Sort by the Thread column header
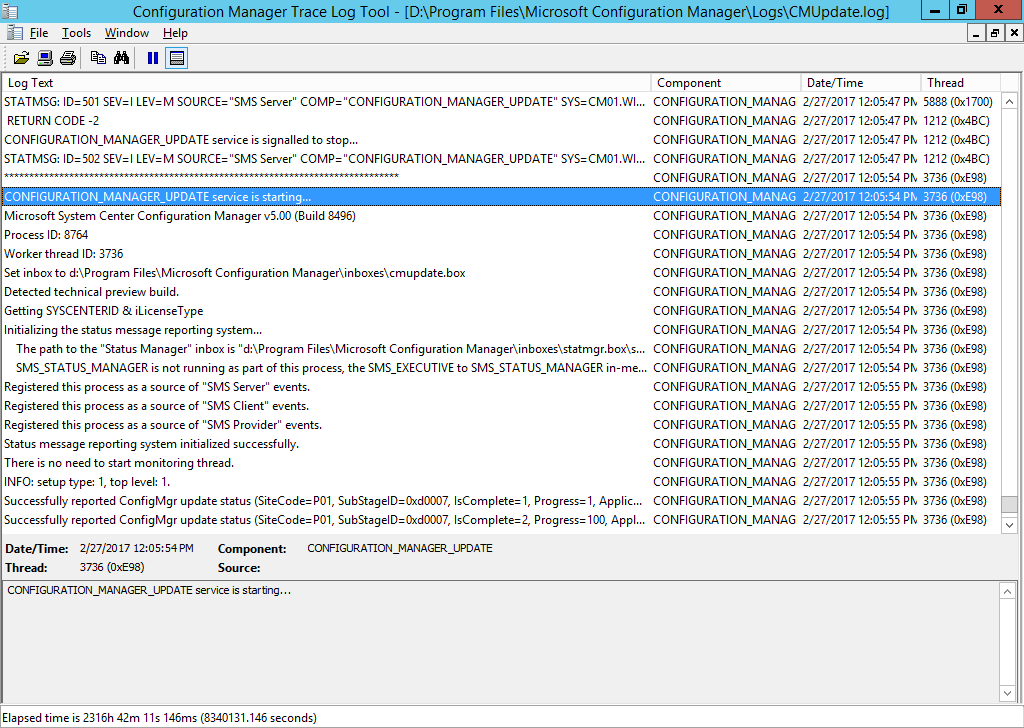This screenshot has height=728, width=1024. coord(960,83)
